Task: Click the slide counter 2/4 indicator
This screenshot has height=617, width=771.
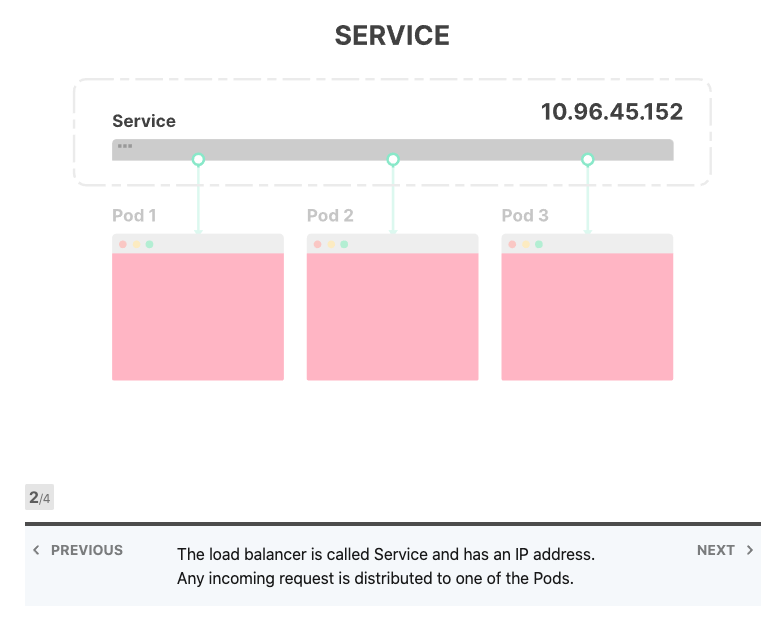Action: click(39, 497)
